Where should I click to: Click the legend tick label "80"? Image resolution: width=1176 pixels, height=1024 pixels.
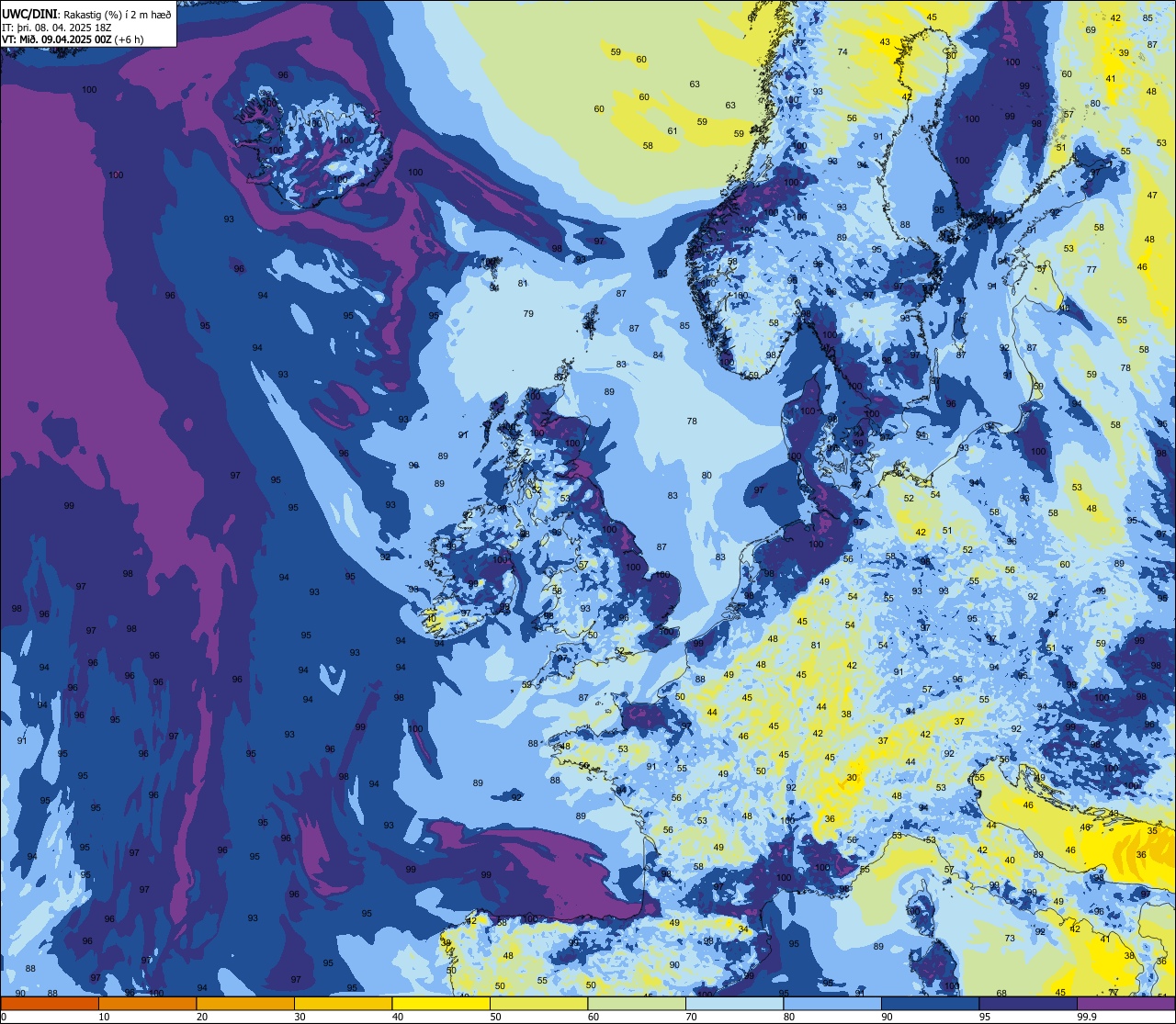coord(789,1017)
